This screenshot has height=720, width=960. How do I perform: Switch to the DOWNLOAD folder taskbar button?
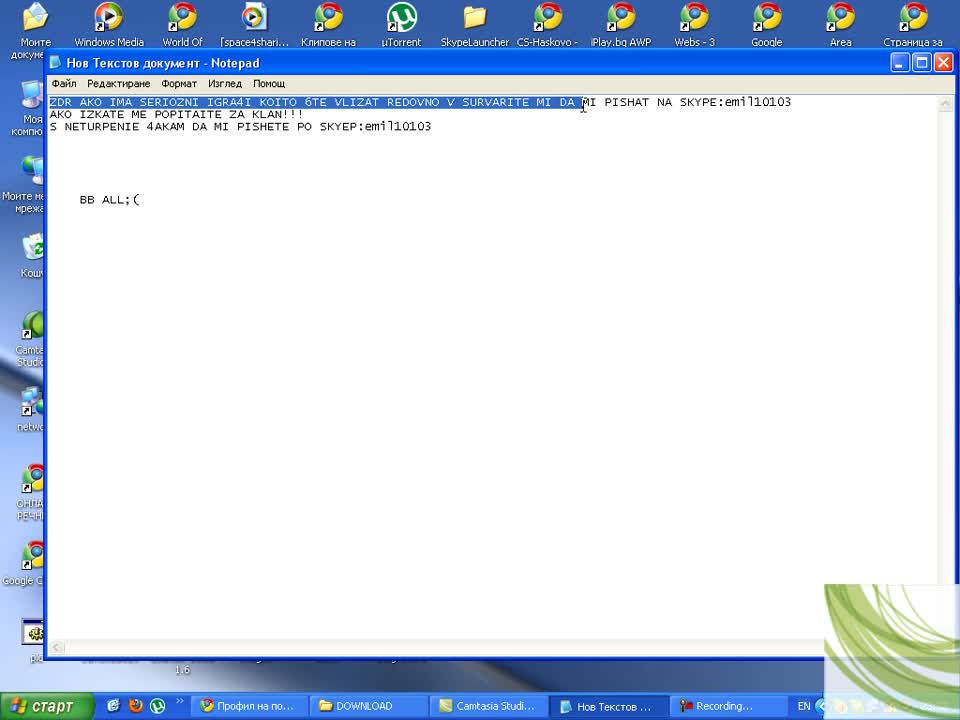[x=368, y=706]
